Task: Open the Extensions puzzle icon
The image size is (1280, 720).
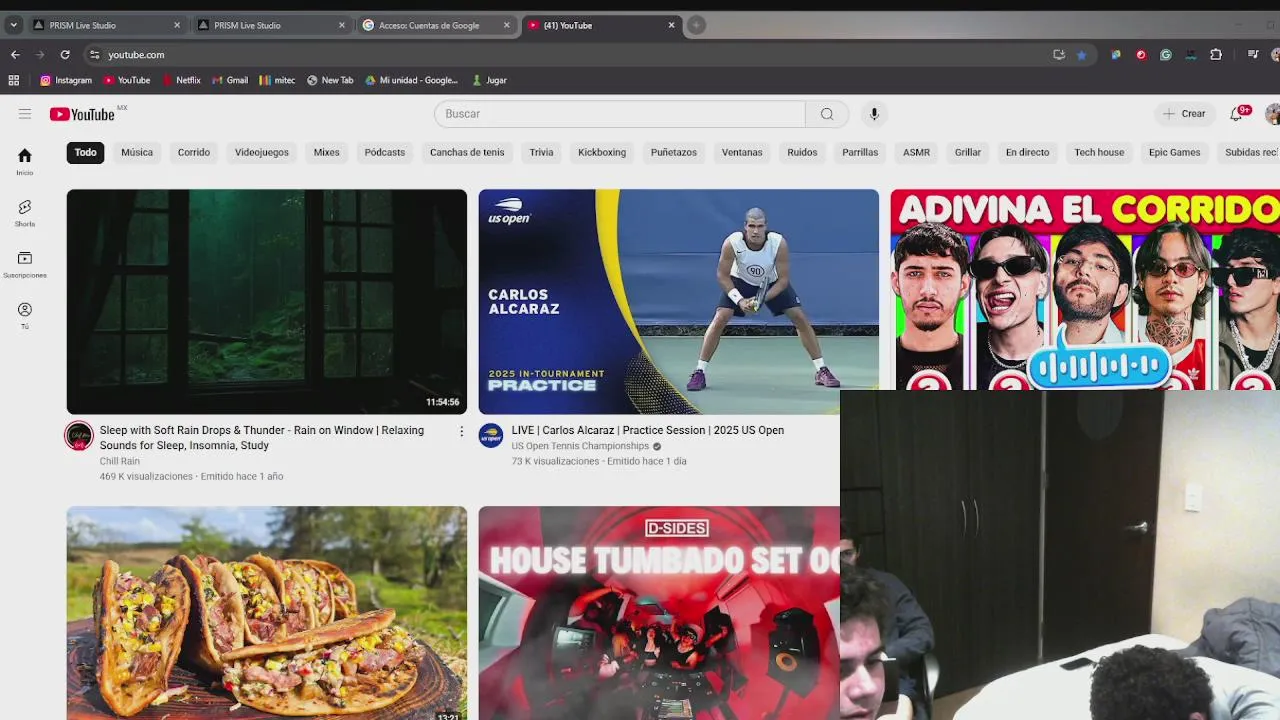Action: [1216, 55]
